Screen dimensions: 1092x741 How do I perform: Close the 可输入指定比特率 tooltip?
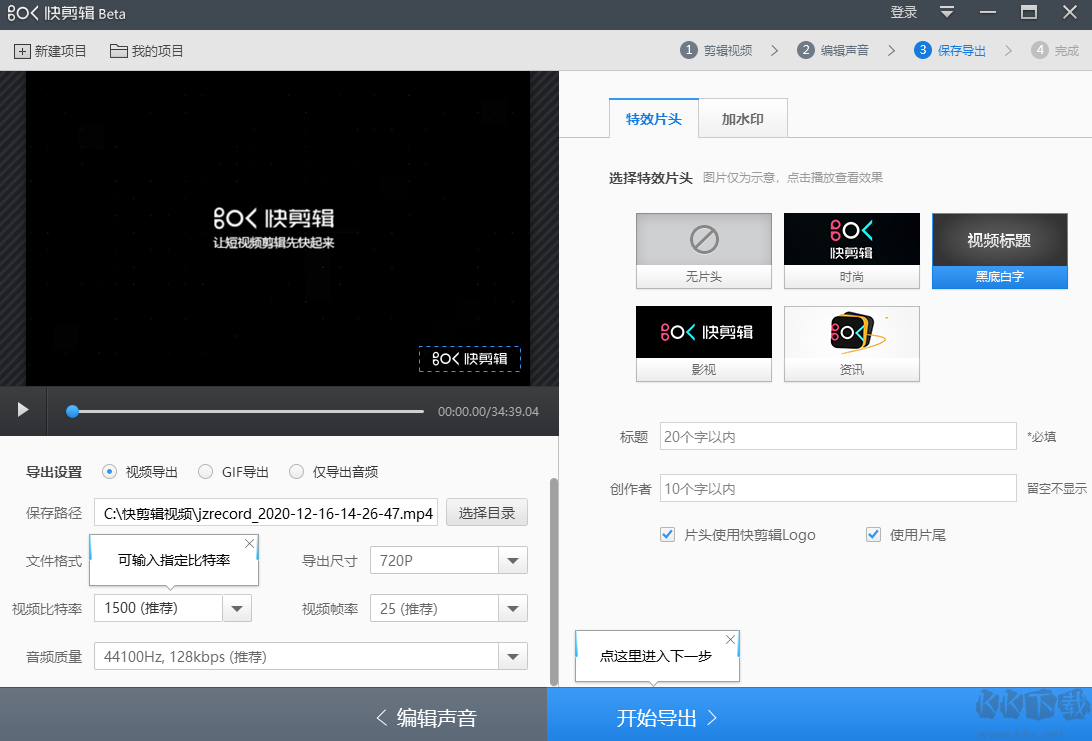(249, 543)
